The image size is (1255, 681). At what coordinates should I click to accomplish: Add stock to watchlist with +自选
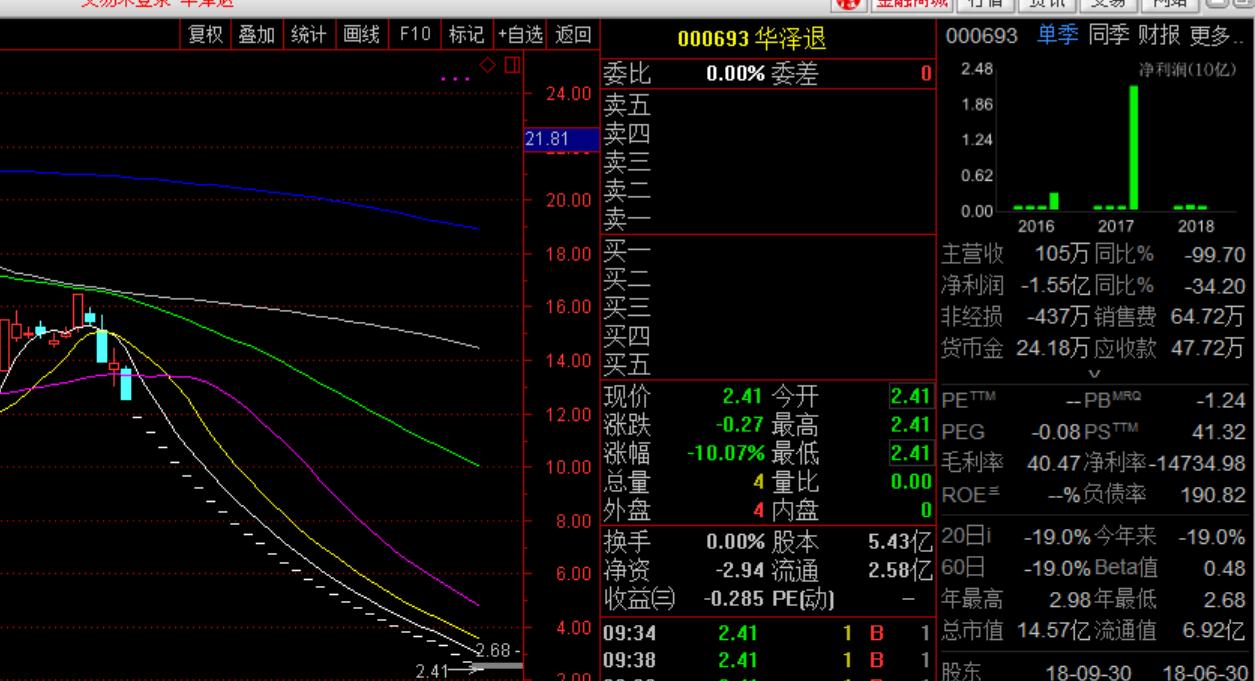tap(520, 35)
